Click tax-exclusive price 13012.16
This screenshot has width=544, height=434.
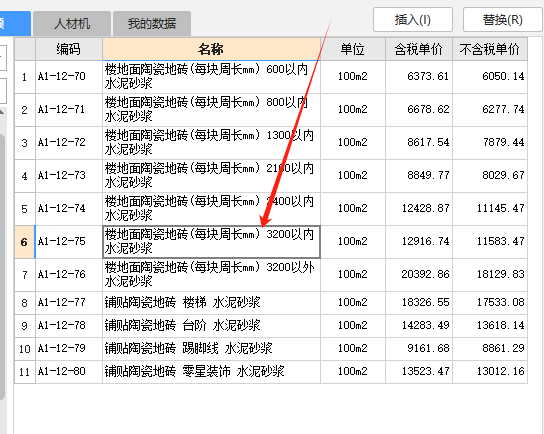point(490,372)
